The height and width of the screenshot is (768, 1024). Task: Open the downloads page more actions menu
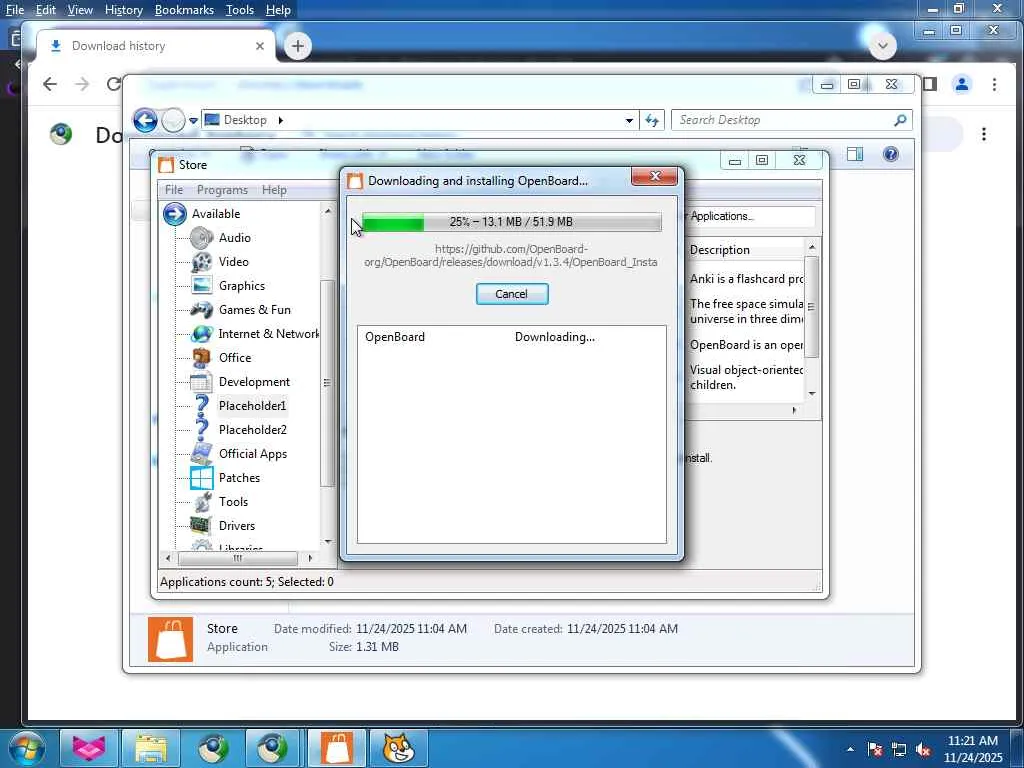[x=984, y=134]
